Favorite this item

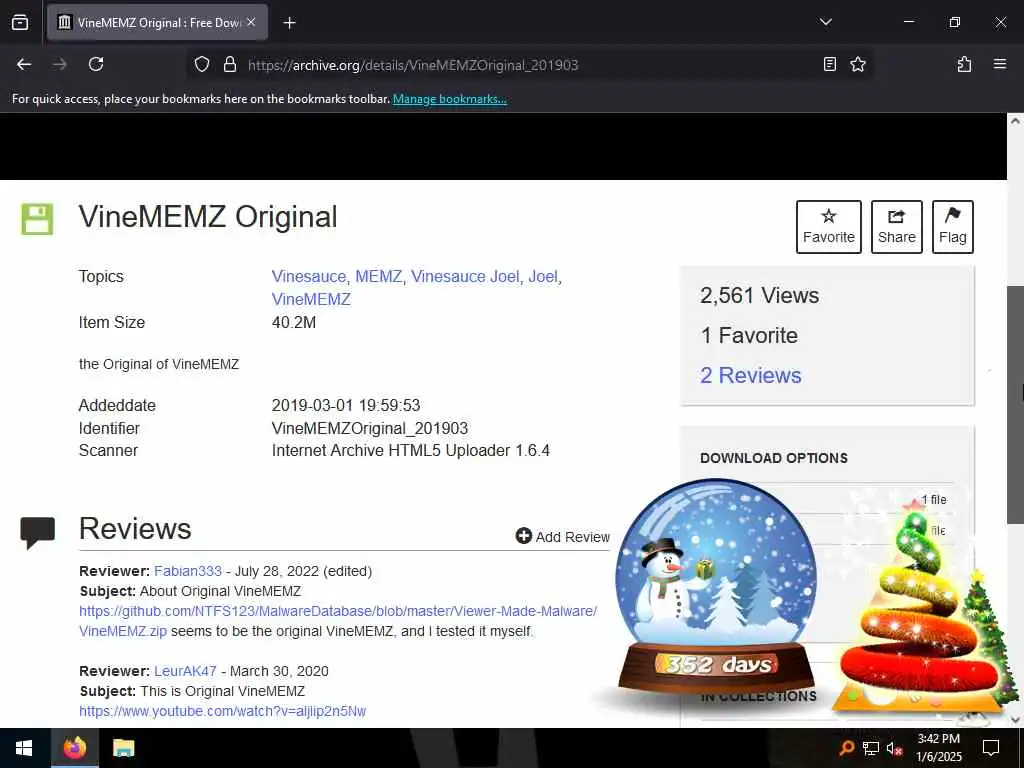pos(828,227)
